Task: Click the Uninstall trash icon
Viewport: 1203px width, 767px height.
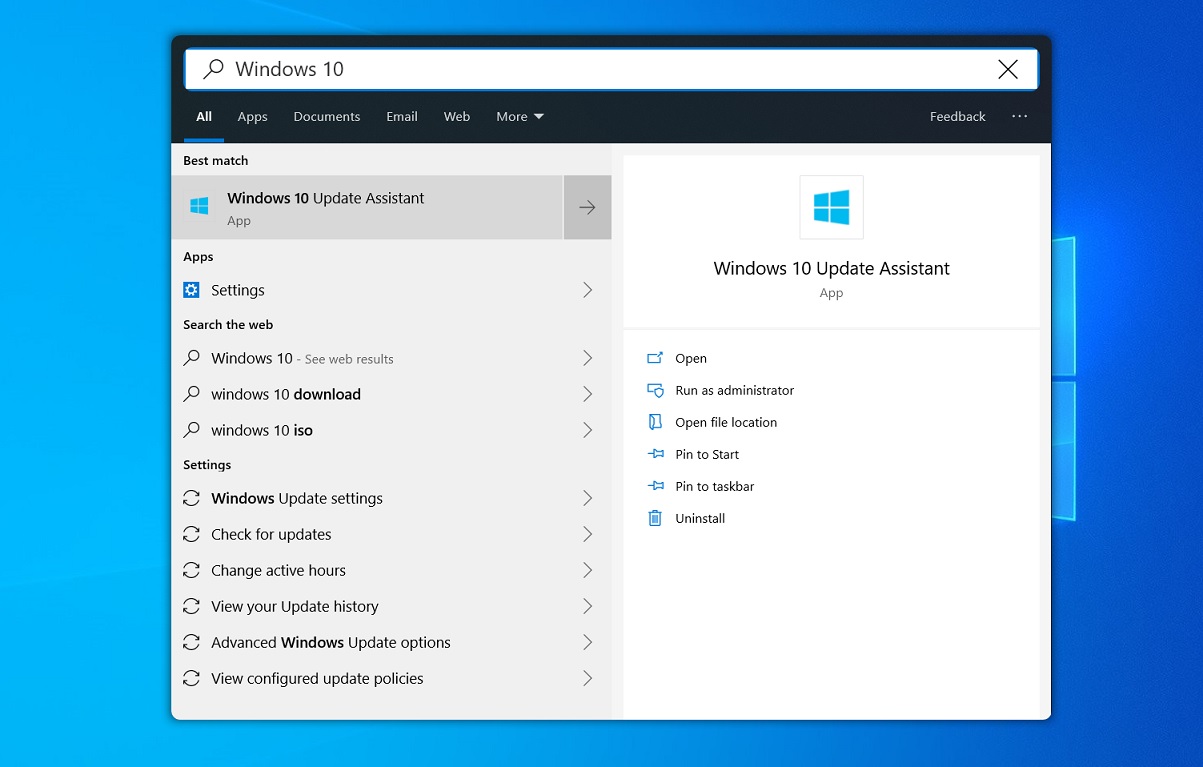Action: [656, 518]
